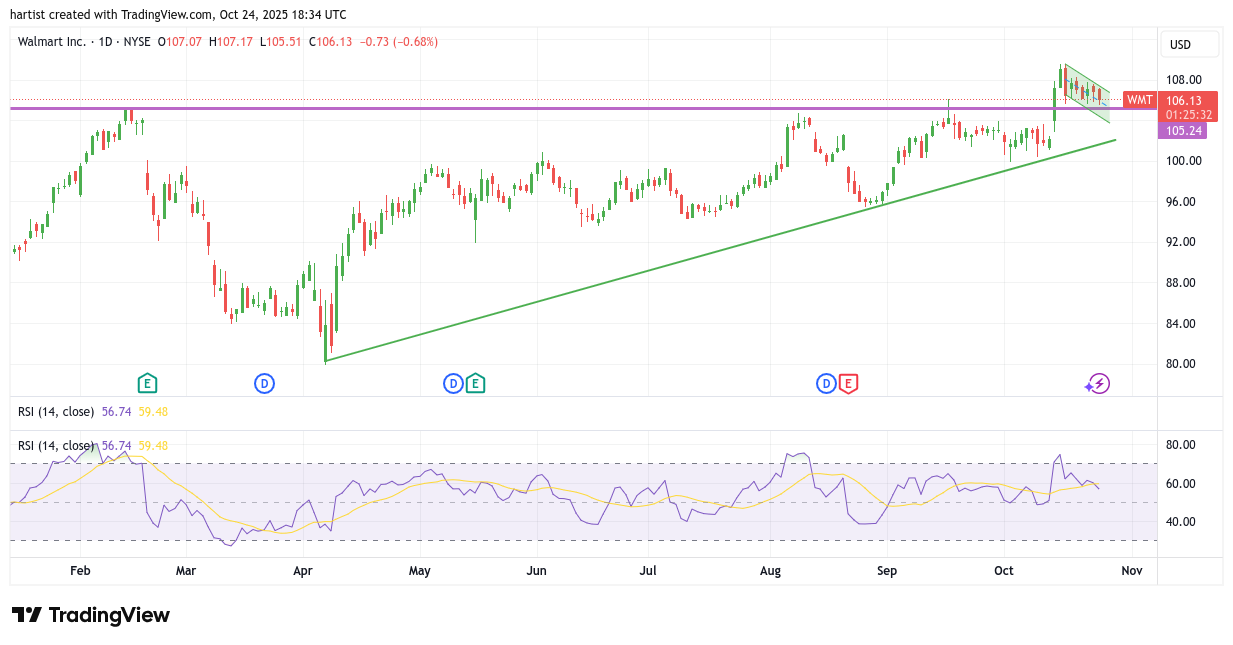Select the green descending channel drawing
Viewport: 1233px width, 645px height.
pyautogui.click(x=1087, y=92)
